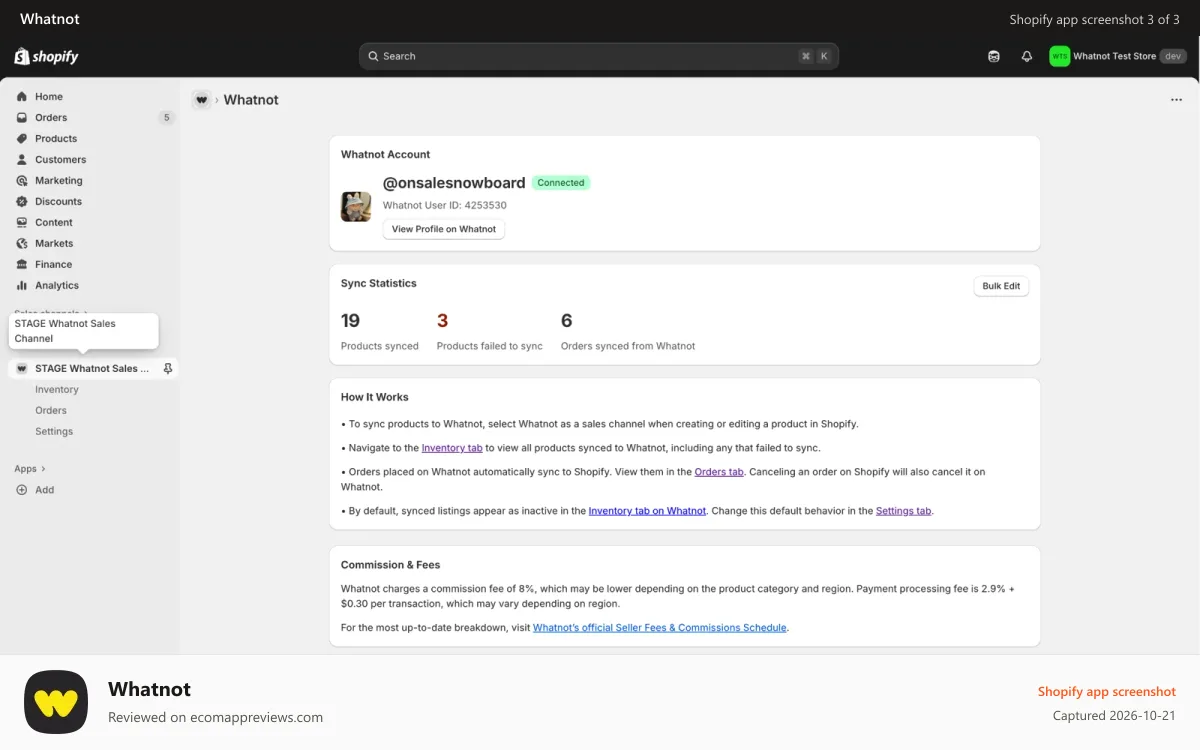Follow the Inventory tab link

coord(452,448)
